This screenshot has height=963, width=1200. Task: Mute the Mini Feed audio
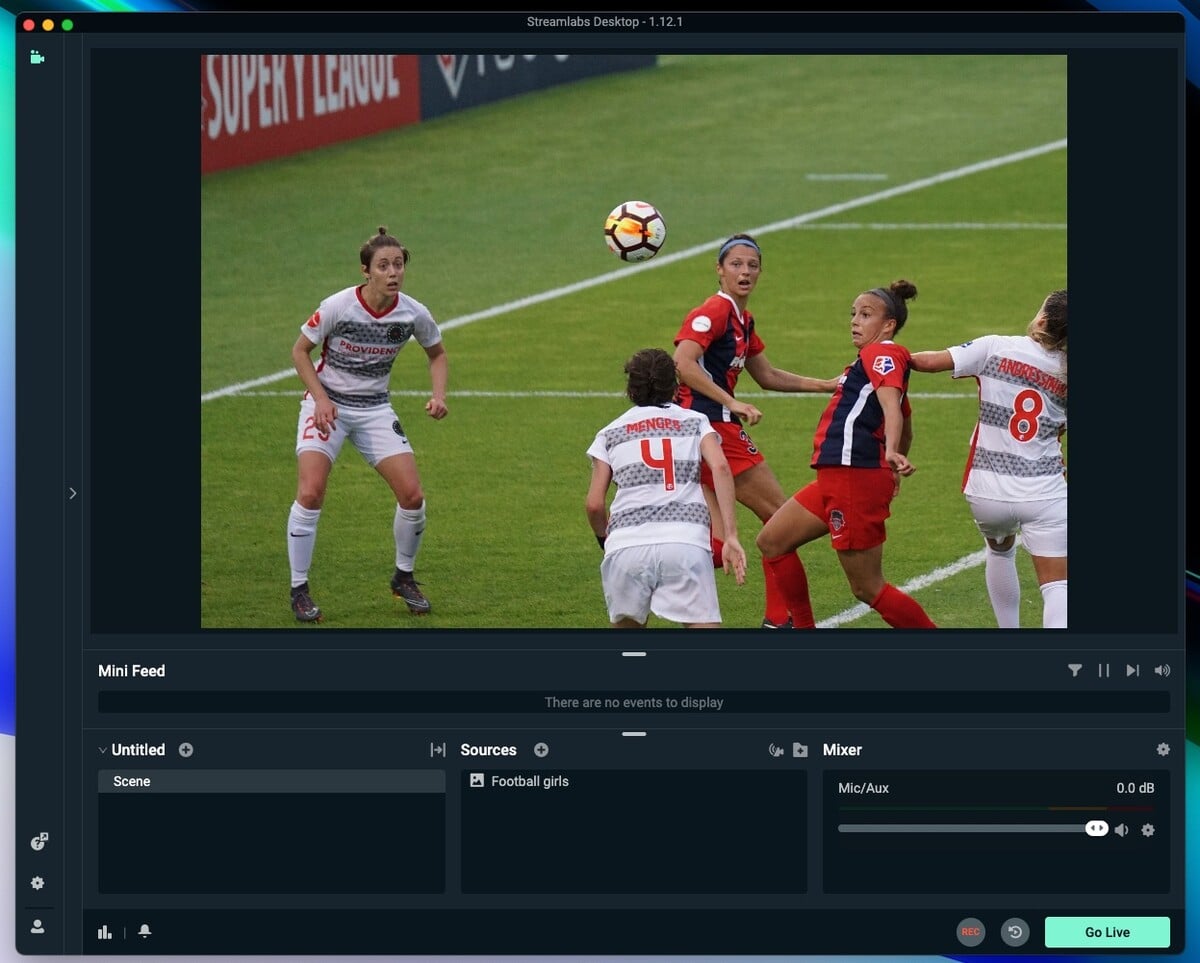click(x=1162, y=670)
